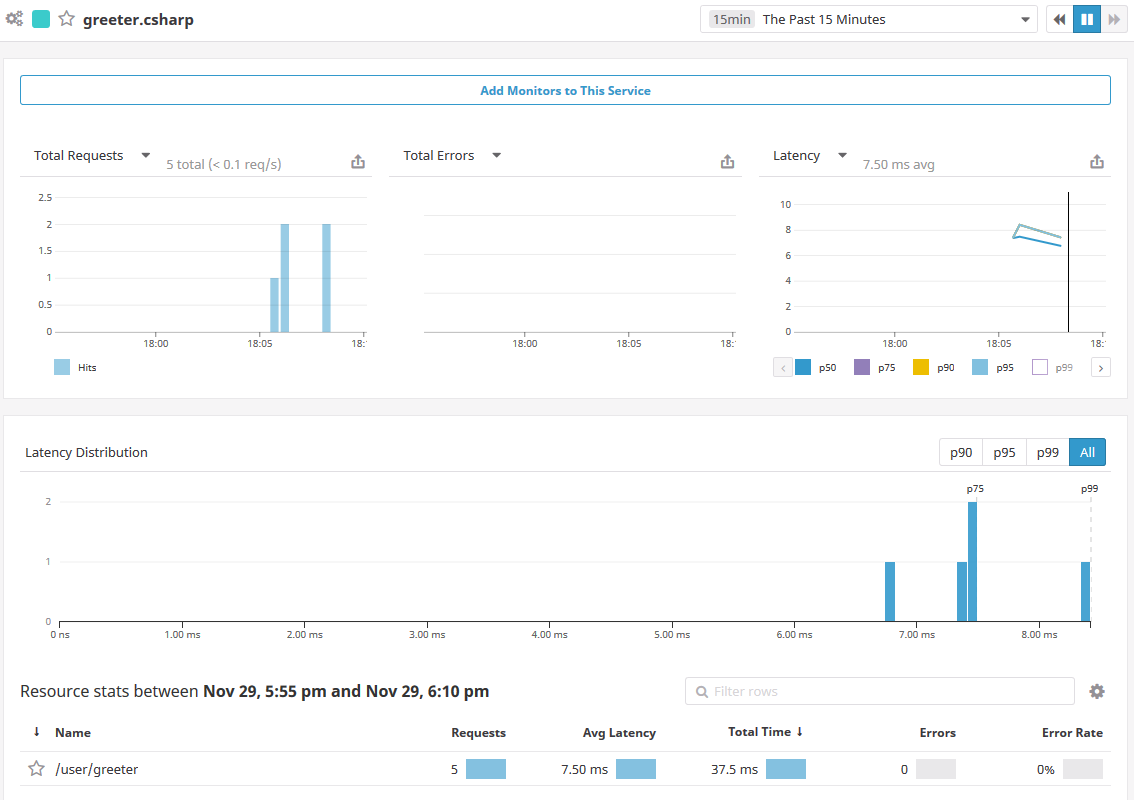Select the p90 distribution tab

(x=960, y=452)
